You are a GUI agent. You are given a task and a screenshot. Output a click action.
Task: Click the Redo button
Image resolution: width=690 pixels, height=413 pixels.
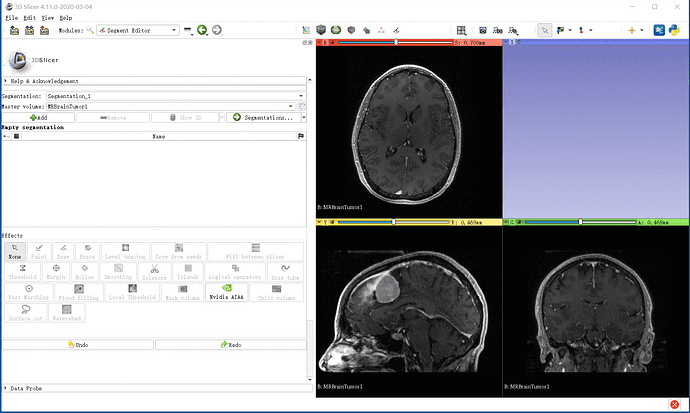pyautogui.click(x=231, y=345)
